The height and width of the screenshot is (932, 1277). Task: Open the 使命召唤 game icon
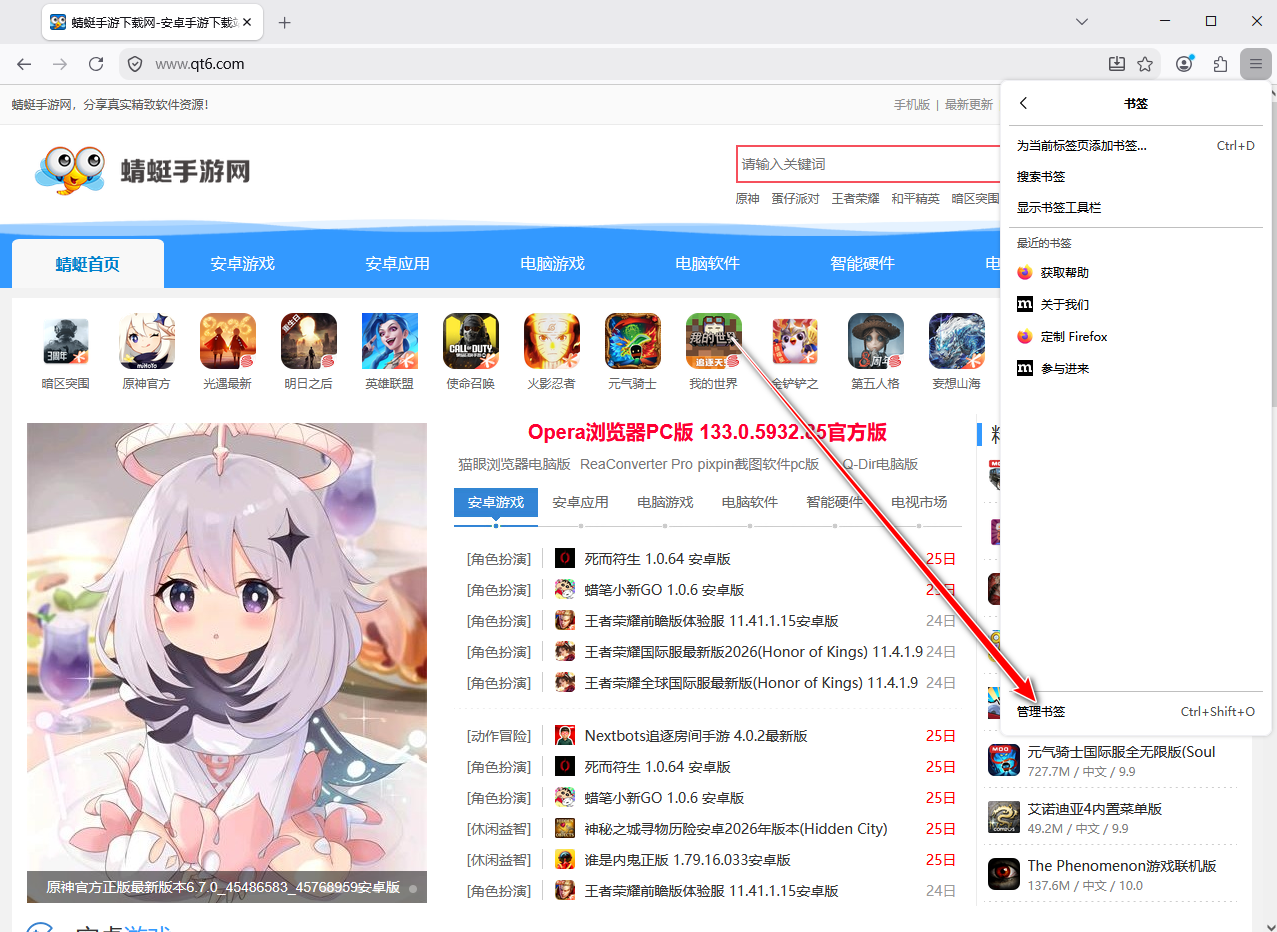470,342
